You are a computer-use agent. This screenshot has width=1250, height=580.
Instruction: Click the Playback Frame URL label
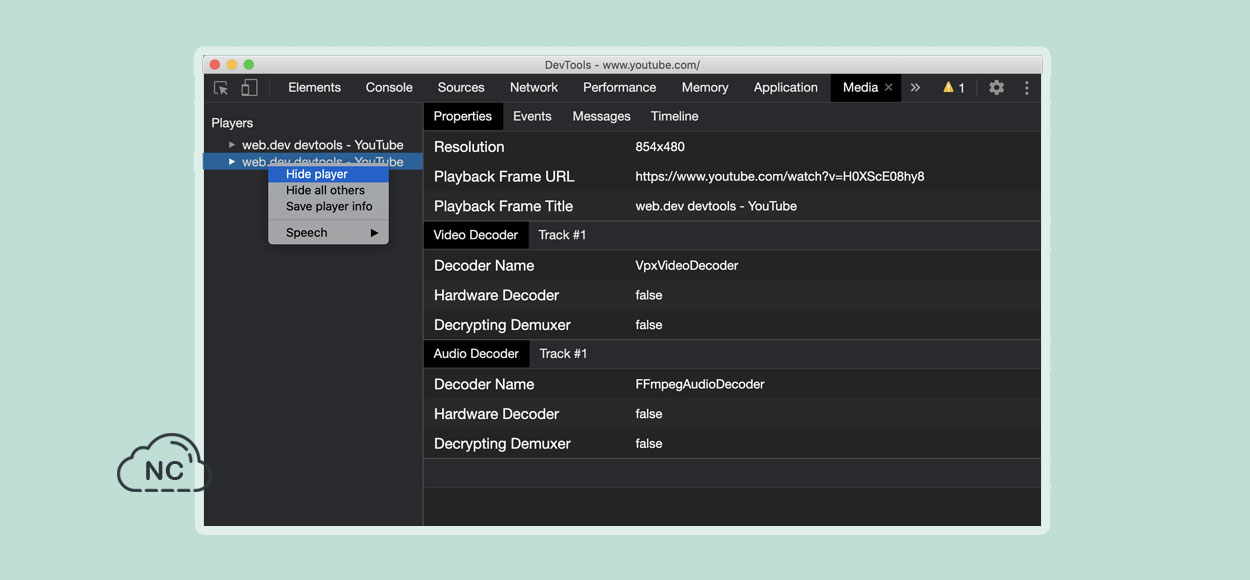[x=504, y=177]
